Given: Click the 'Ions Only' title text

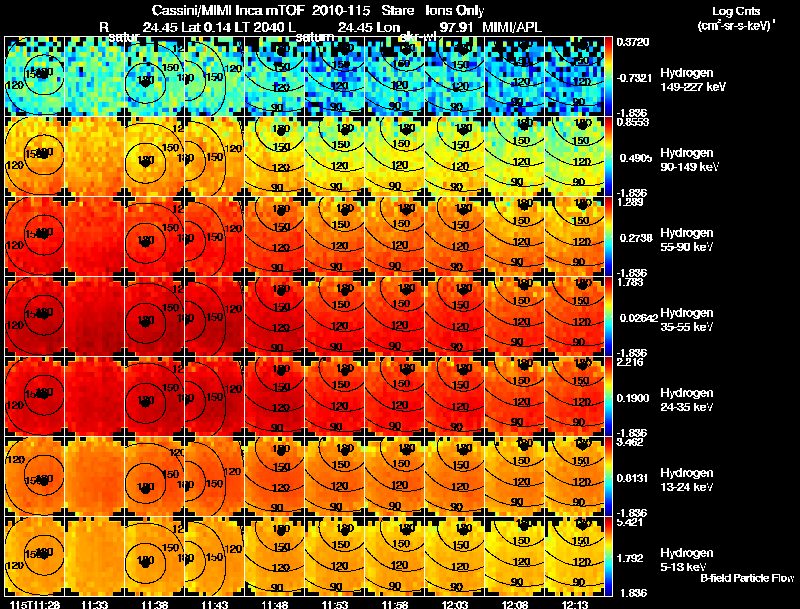Looking at the screenshot, I should (x=455, y=10).
